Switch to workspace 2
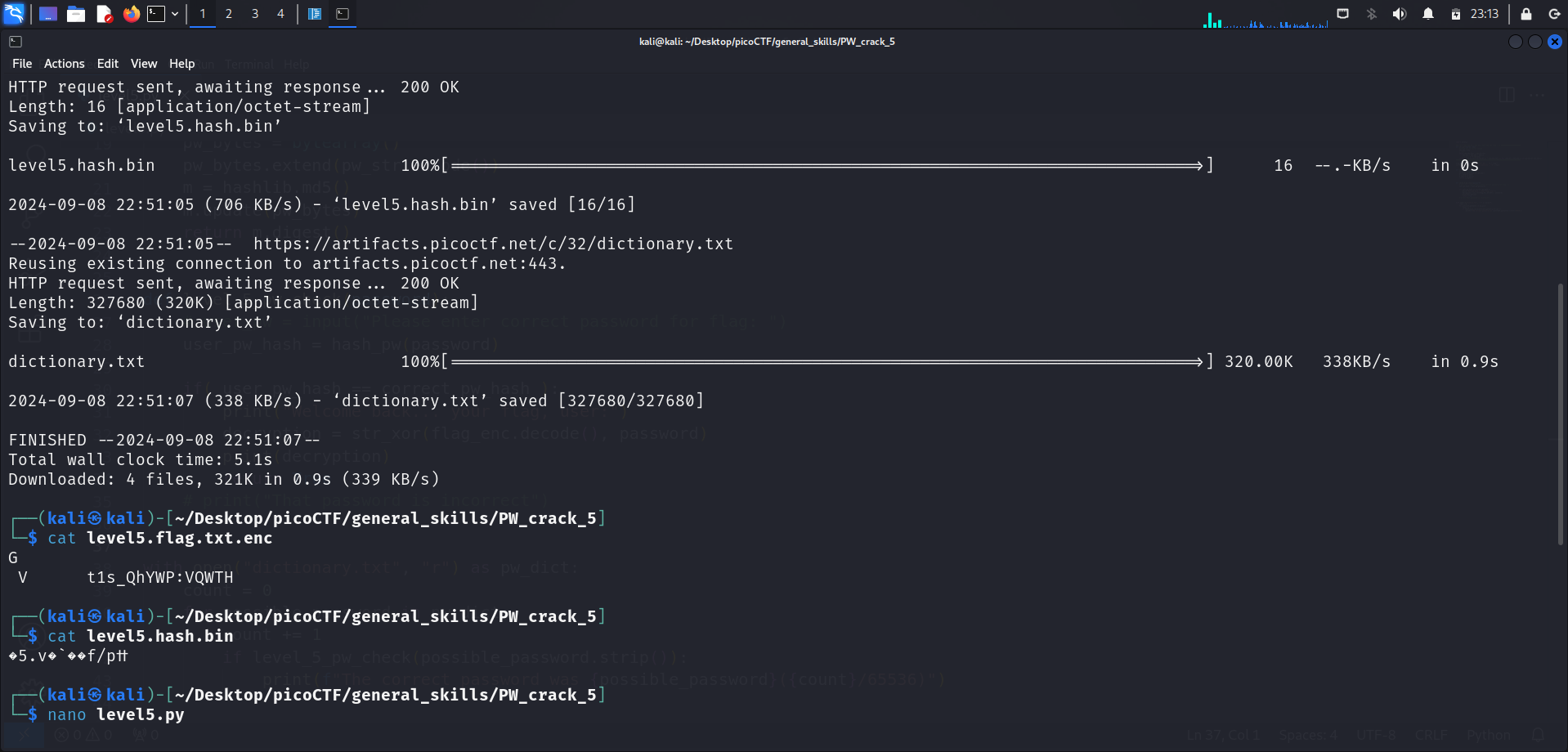 [229, 14]
